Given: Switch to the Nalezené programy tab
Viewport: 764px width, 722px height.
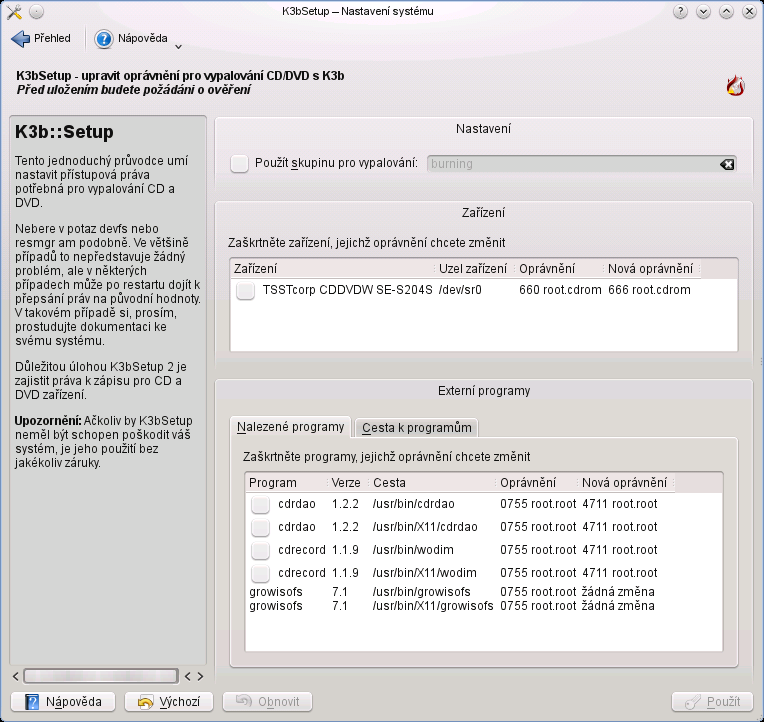Looking at the screenshot, I should click(290, 427).
